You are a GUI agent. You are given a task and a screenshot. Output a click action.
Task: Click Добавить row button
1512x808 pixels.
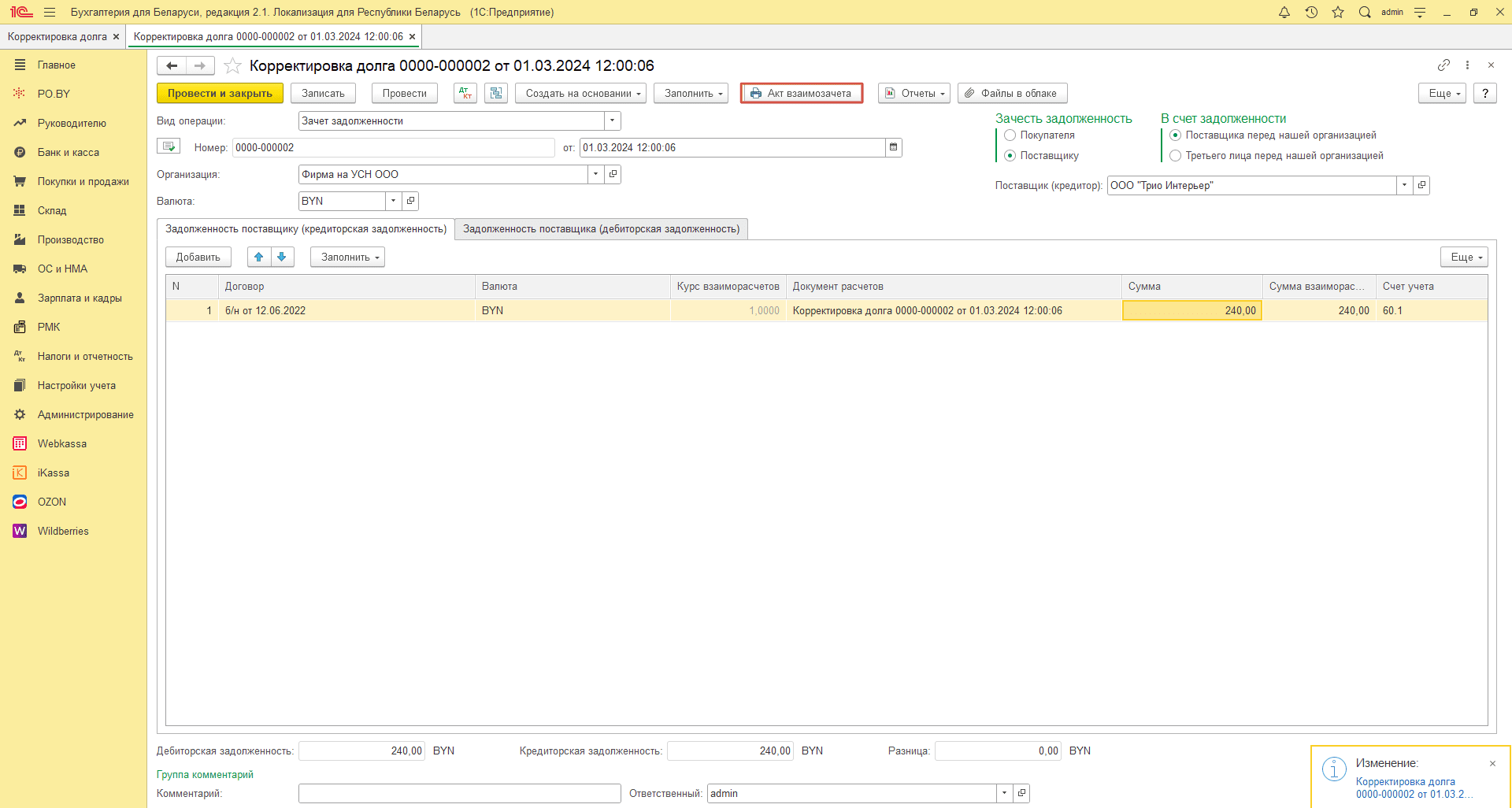coord(198,257)
